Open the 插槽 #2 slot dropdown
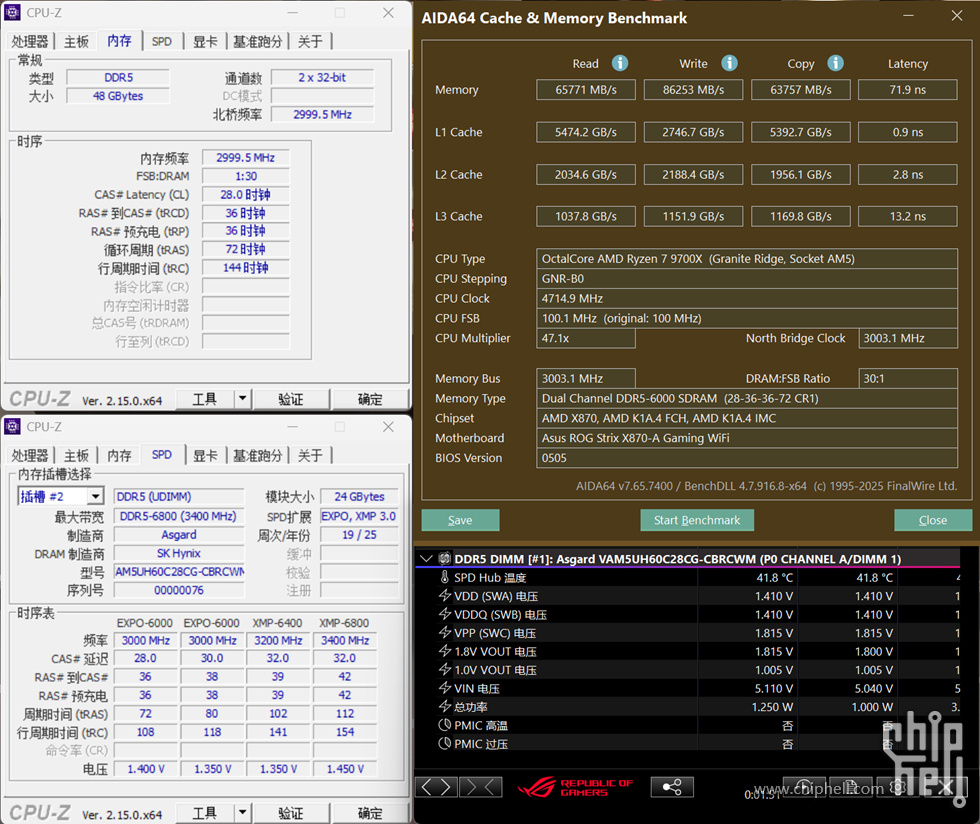The height and width of the screenshot is (824, 980). pyautogui.click(x=95, y=496)
